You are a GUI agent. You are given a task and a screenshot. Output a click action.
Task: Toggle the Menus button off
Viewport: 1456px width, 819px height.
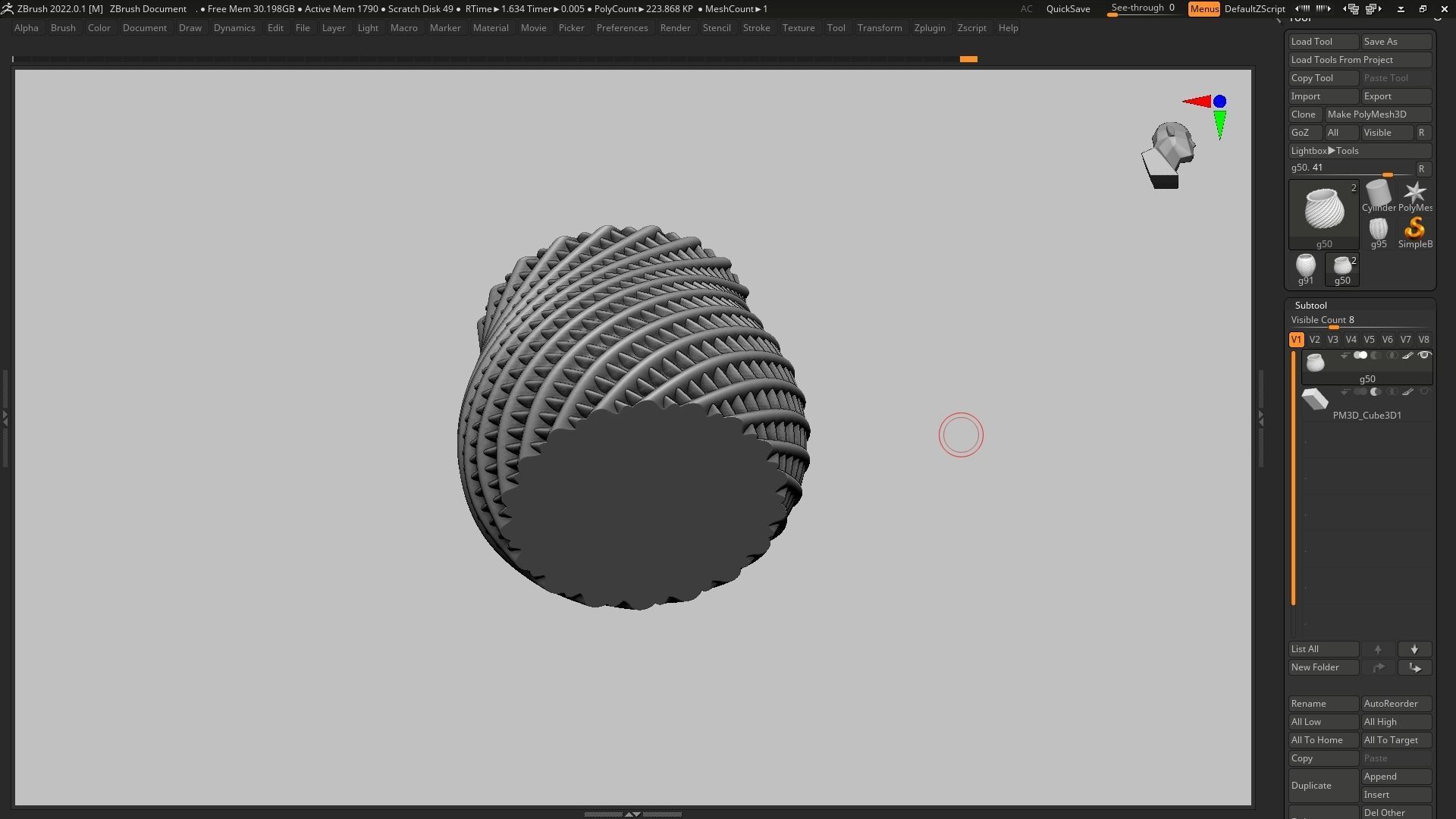click(x=1203, y=9)
